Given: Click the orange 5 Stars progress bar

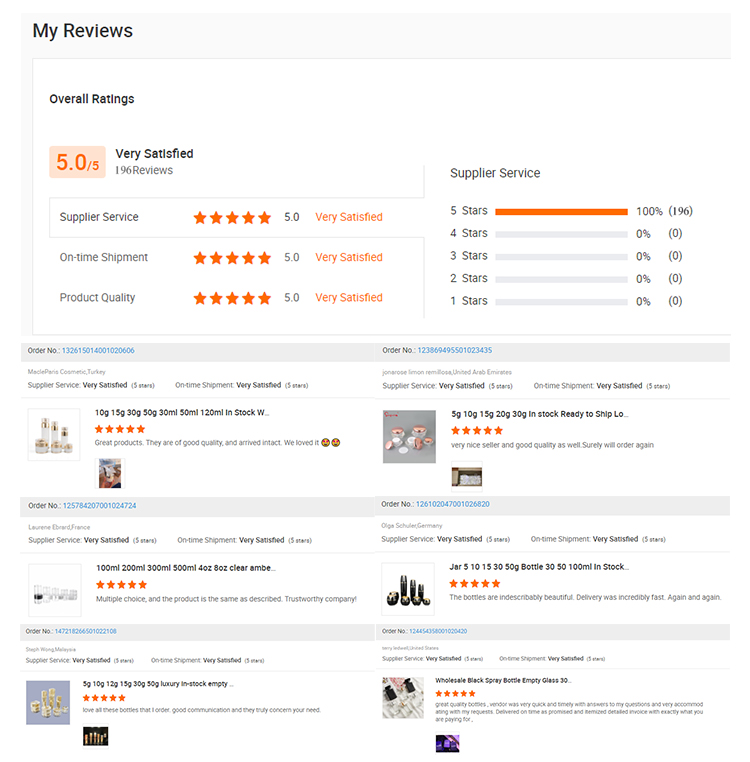Looking at the screenshot, I should coord(561,212).
